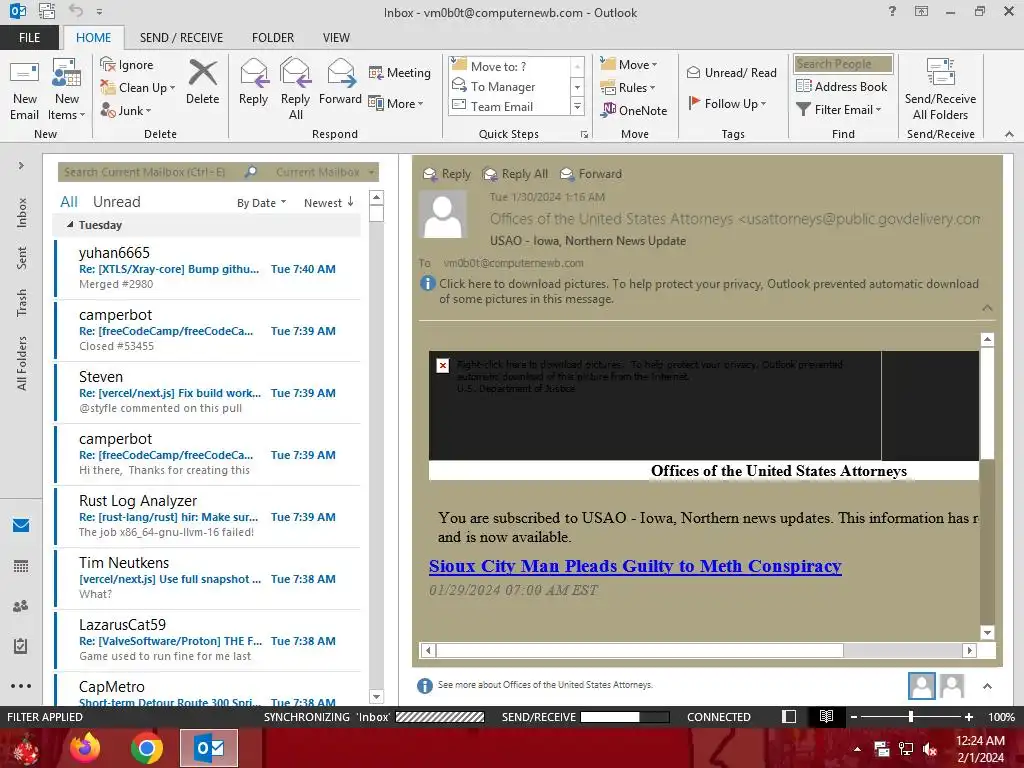
Task: Expand the people pane
Action: (987, 686)
